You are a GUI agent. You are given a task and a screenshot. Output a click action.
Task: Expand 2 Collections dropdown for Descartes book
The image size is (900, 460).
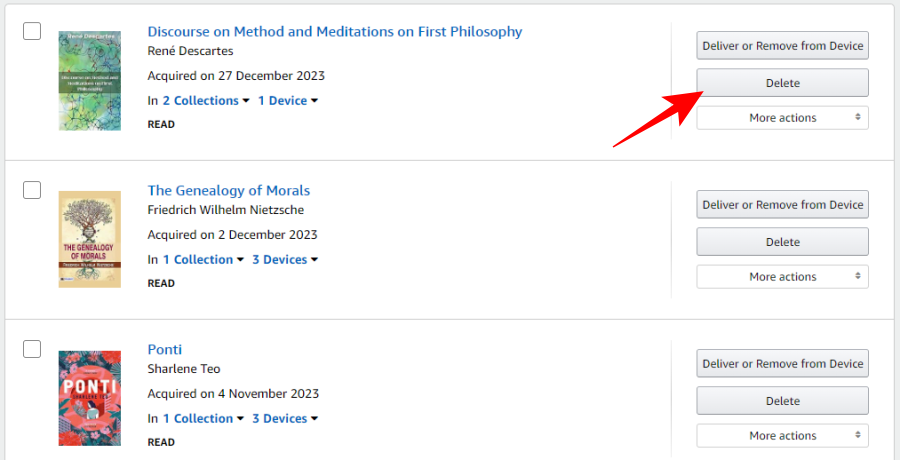[x=205, y=101]
